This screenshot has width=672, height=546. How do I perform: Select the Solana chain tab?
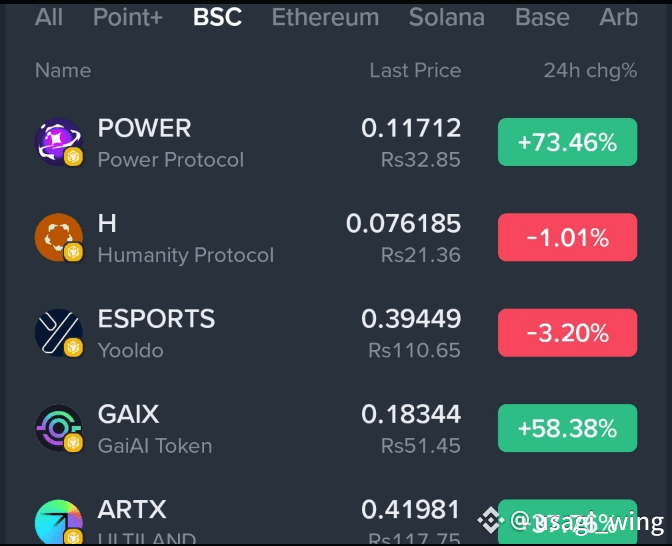point(447,18)
